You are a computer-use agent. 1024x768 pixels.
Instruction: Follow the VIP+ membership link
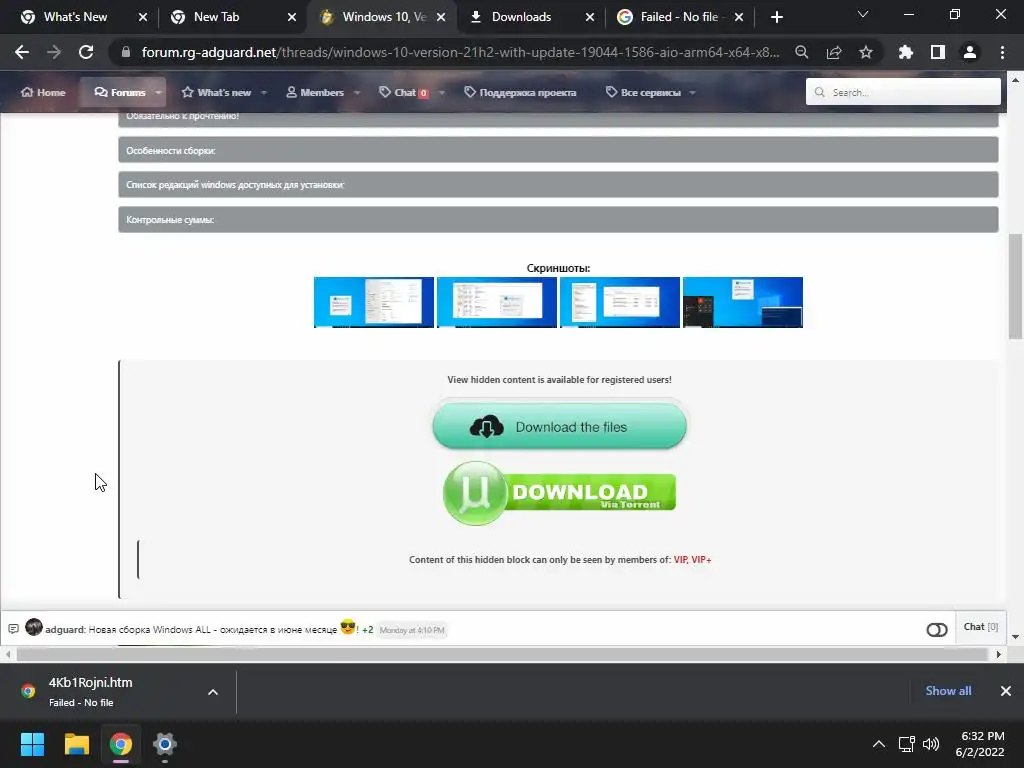coord(701,560)
